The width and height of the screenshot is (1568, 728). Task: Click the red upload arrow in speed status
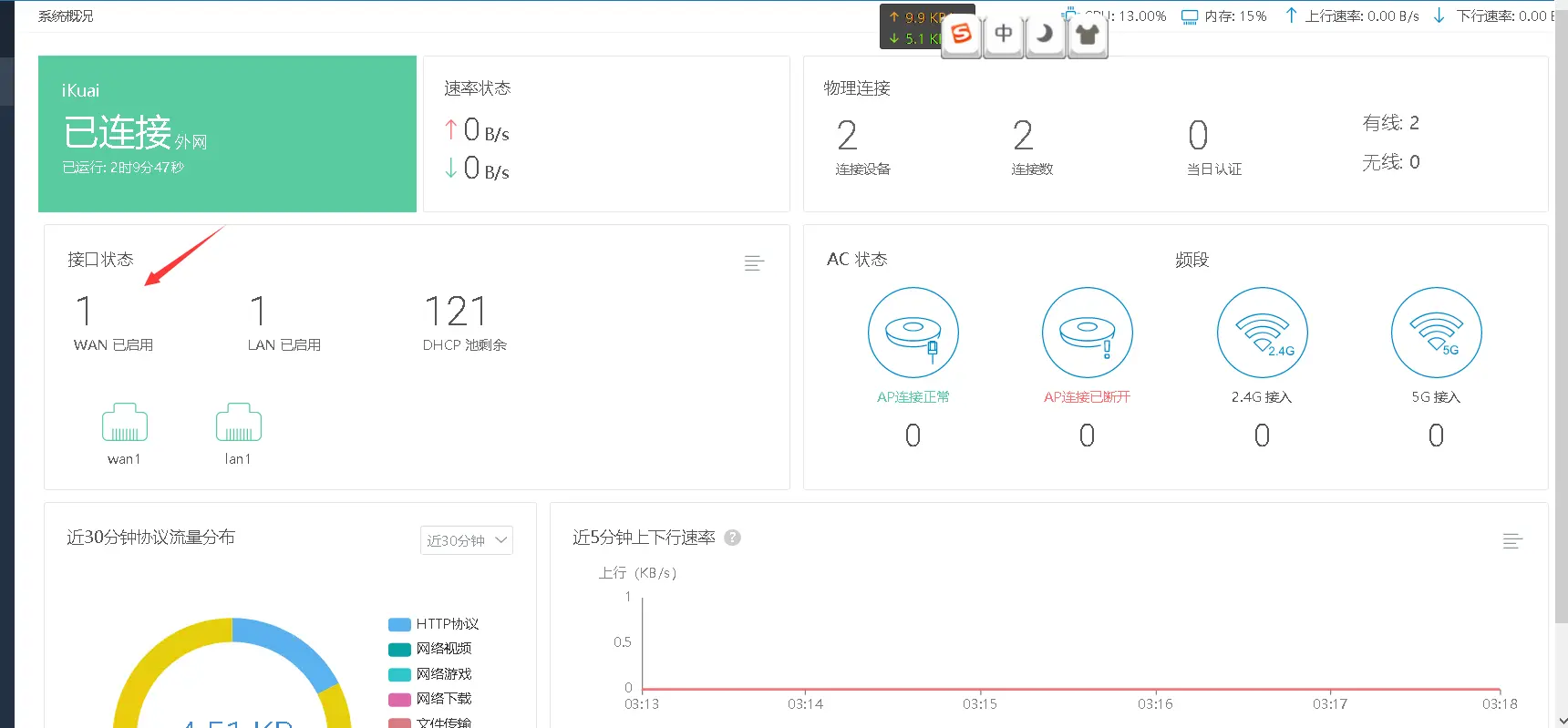click(450, 129)
